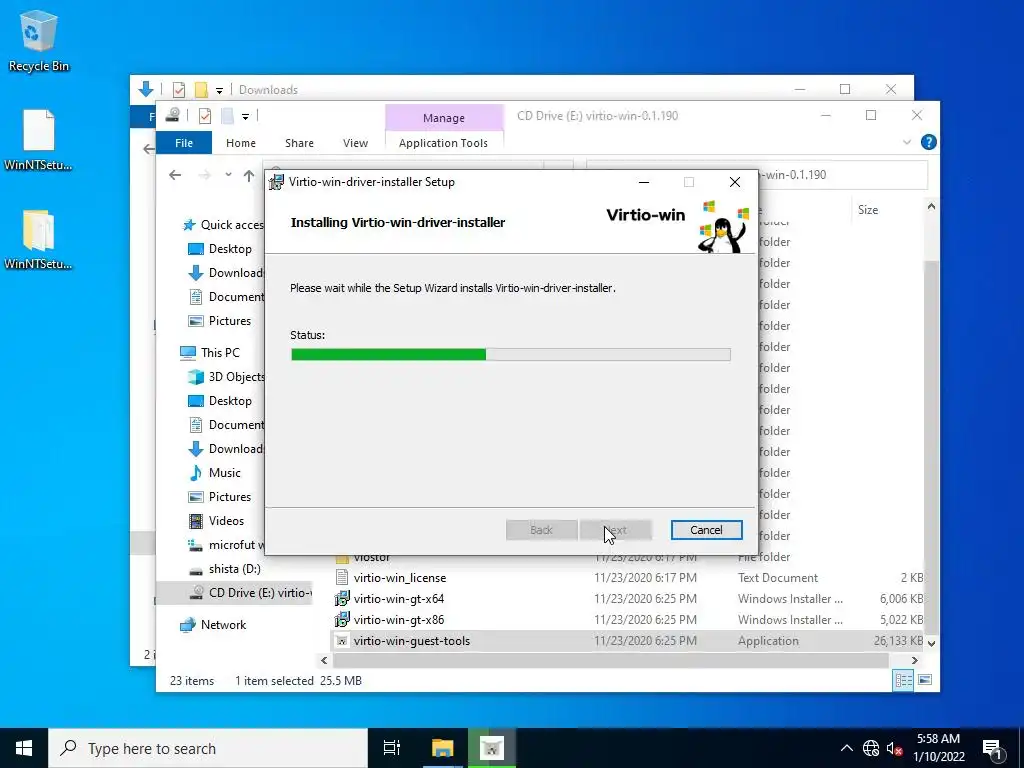Click the horizontal scrollbar right arrow
Screen dimensions: 1024x768
tap(914, 661)
